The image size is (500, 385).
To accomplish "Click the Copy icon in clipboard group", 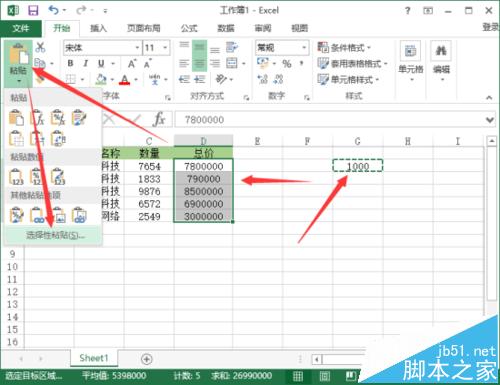I will (40, 63).
